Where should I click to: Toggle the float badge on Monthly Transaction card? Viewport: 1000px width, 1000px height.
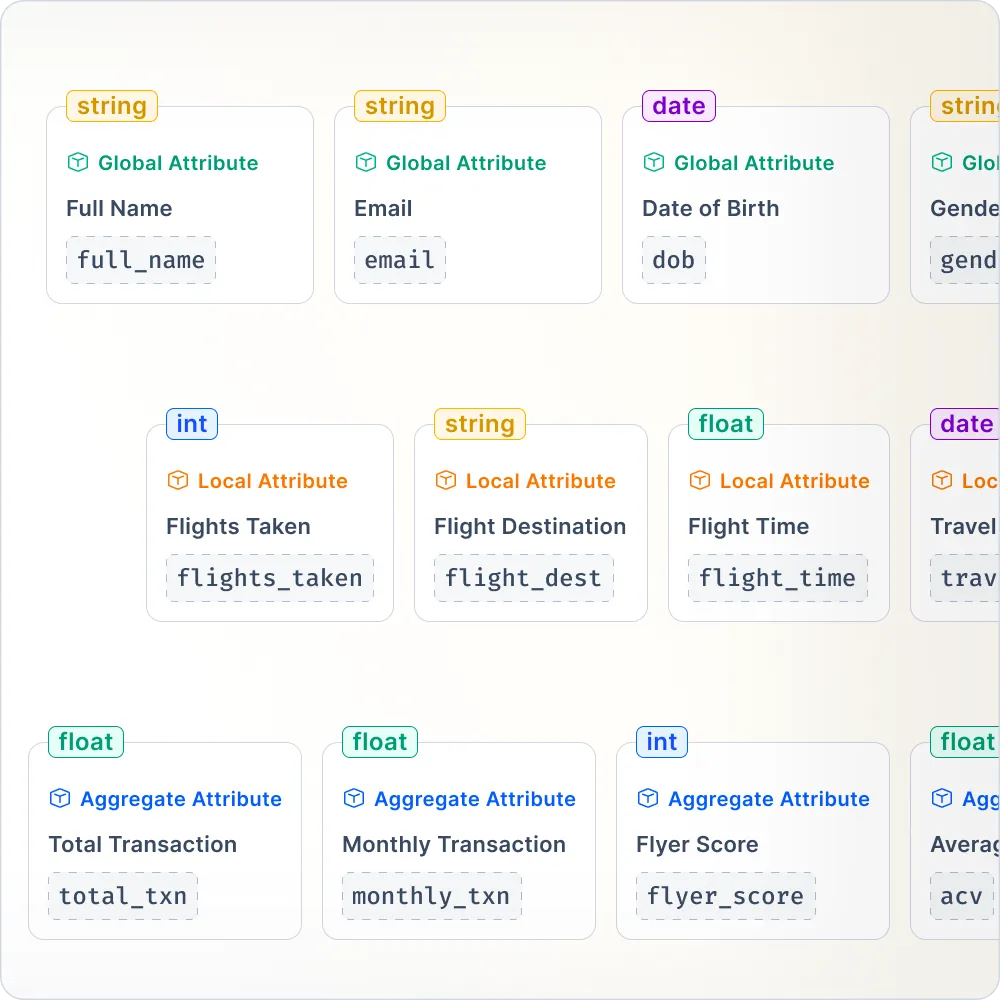click(x=379, y=742)
